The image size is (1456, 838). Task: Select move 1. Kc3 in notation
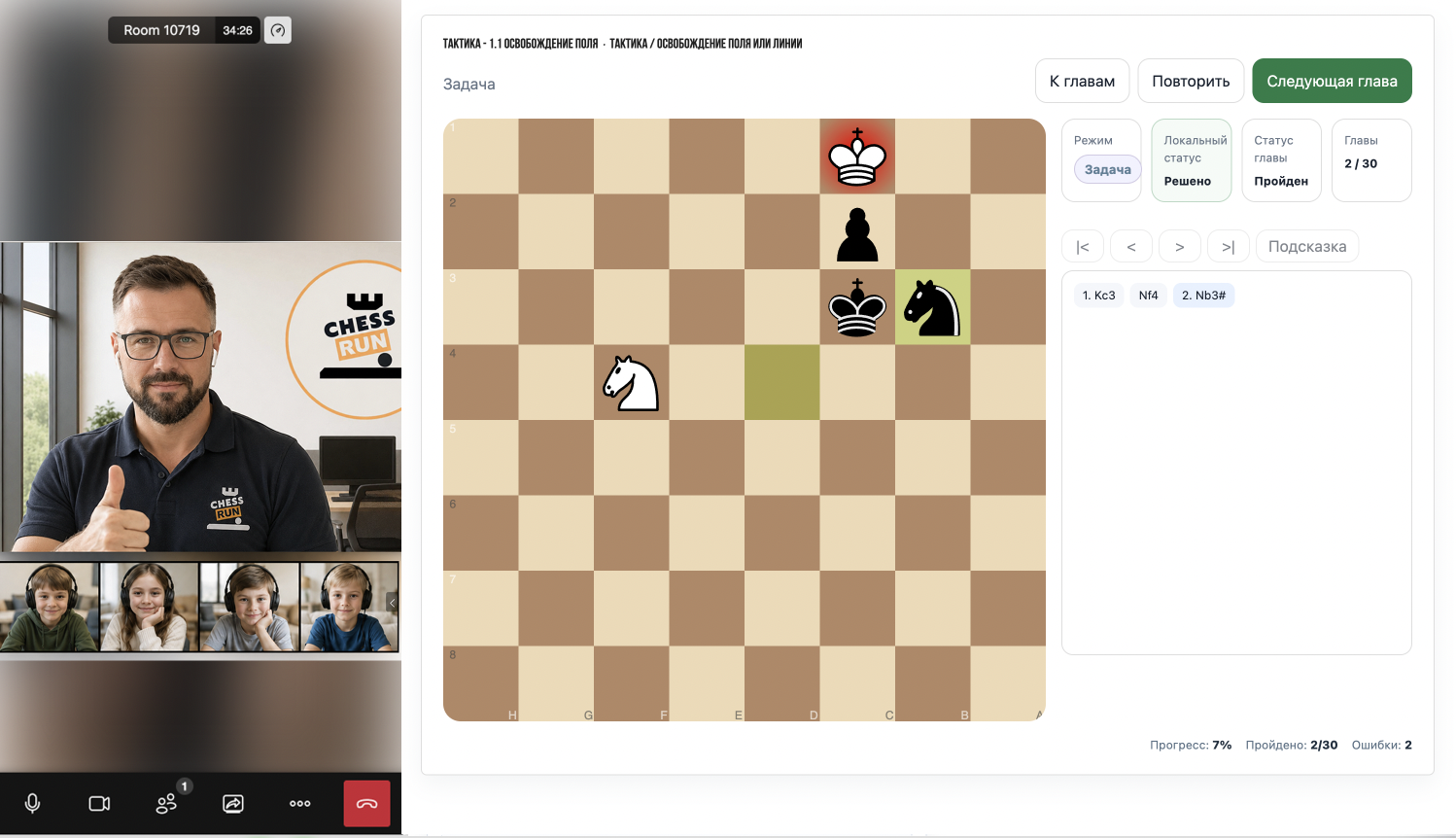point(1099,296)
